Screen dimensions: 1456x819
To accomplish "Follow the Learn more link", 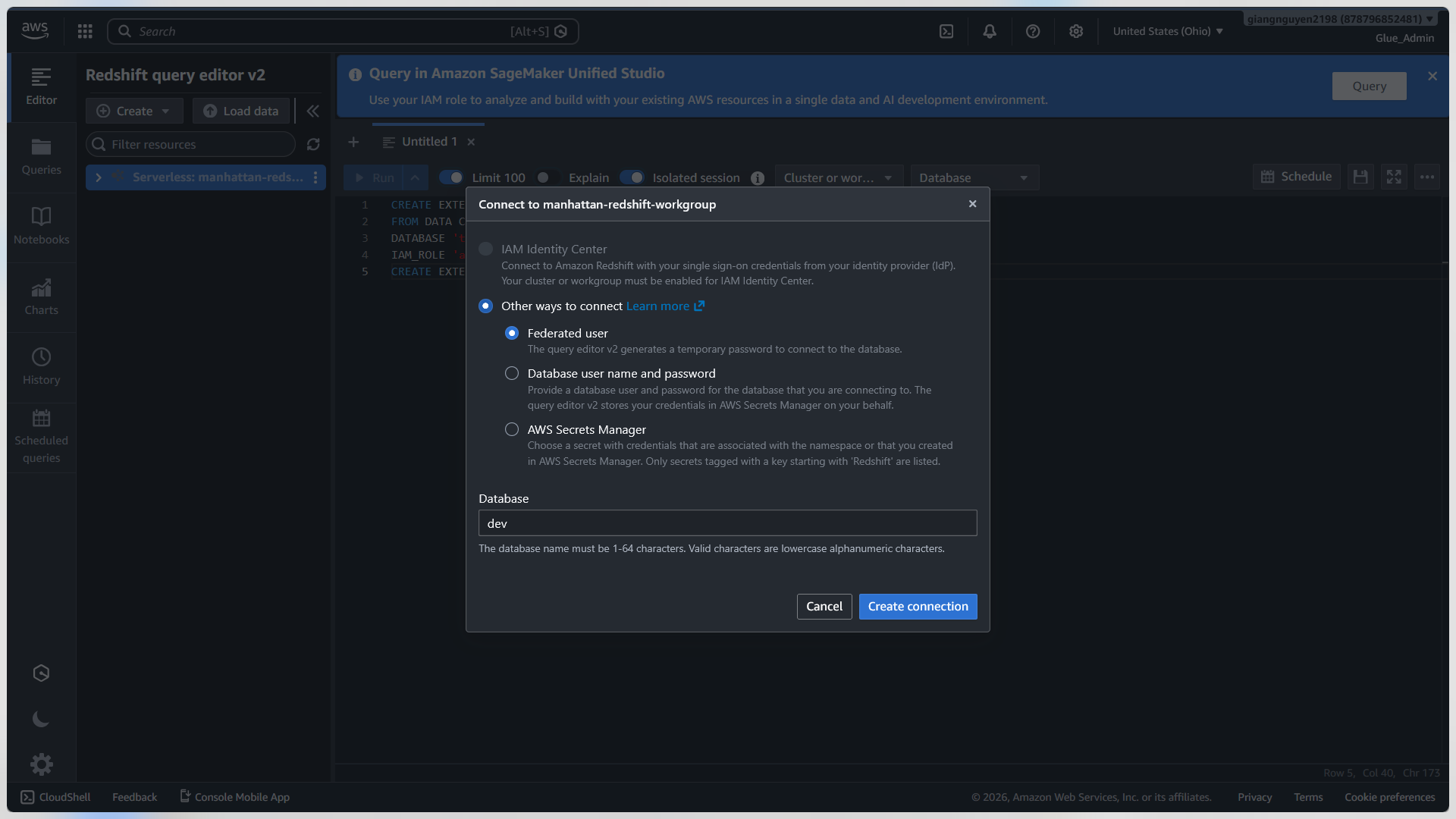I will (x=665, y=306).
